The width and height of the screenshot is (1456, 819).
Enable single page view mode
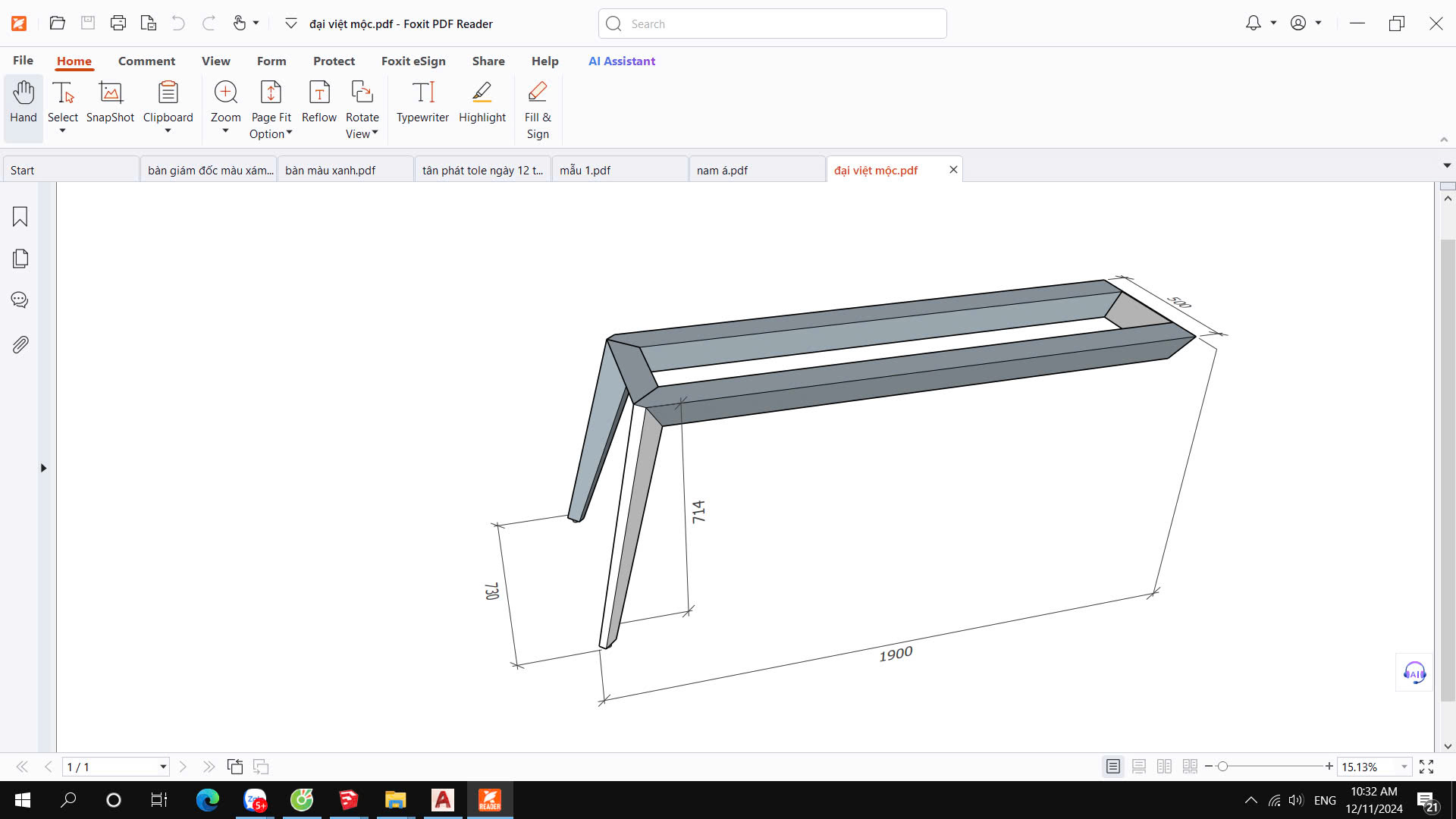pyautogui.click(x=1112, y=767)
